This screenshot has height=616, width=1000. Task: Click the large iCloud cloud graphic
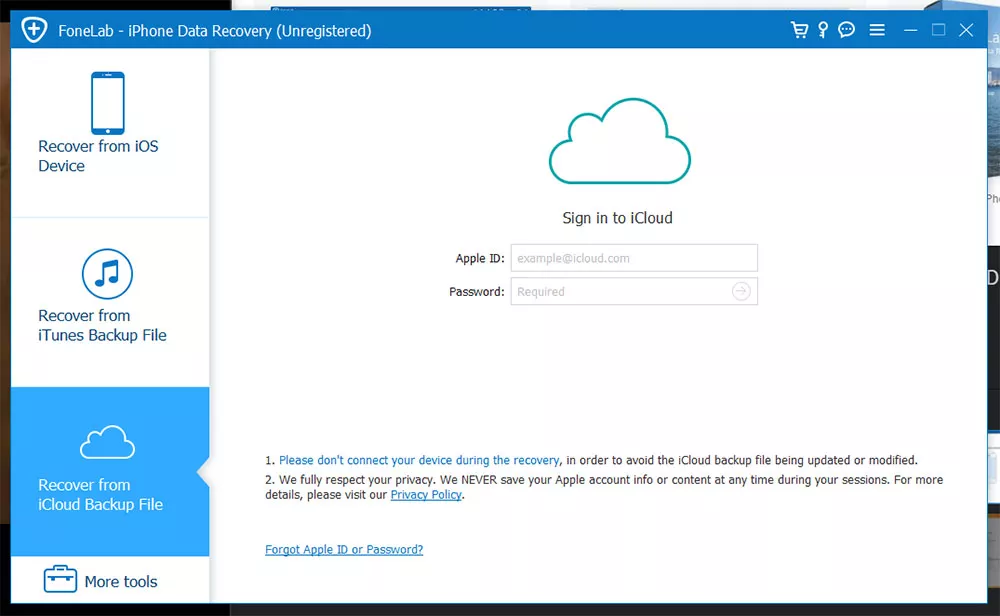point(619,141)
